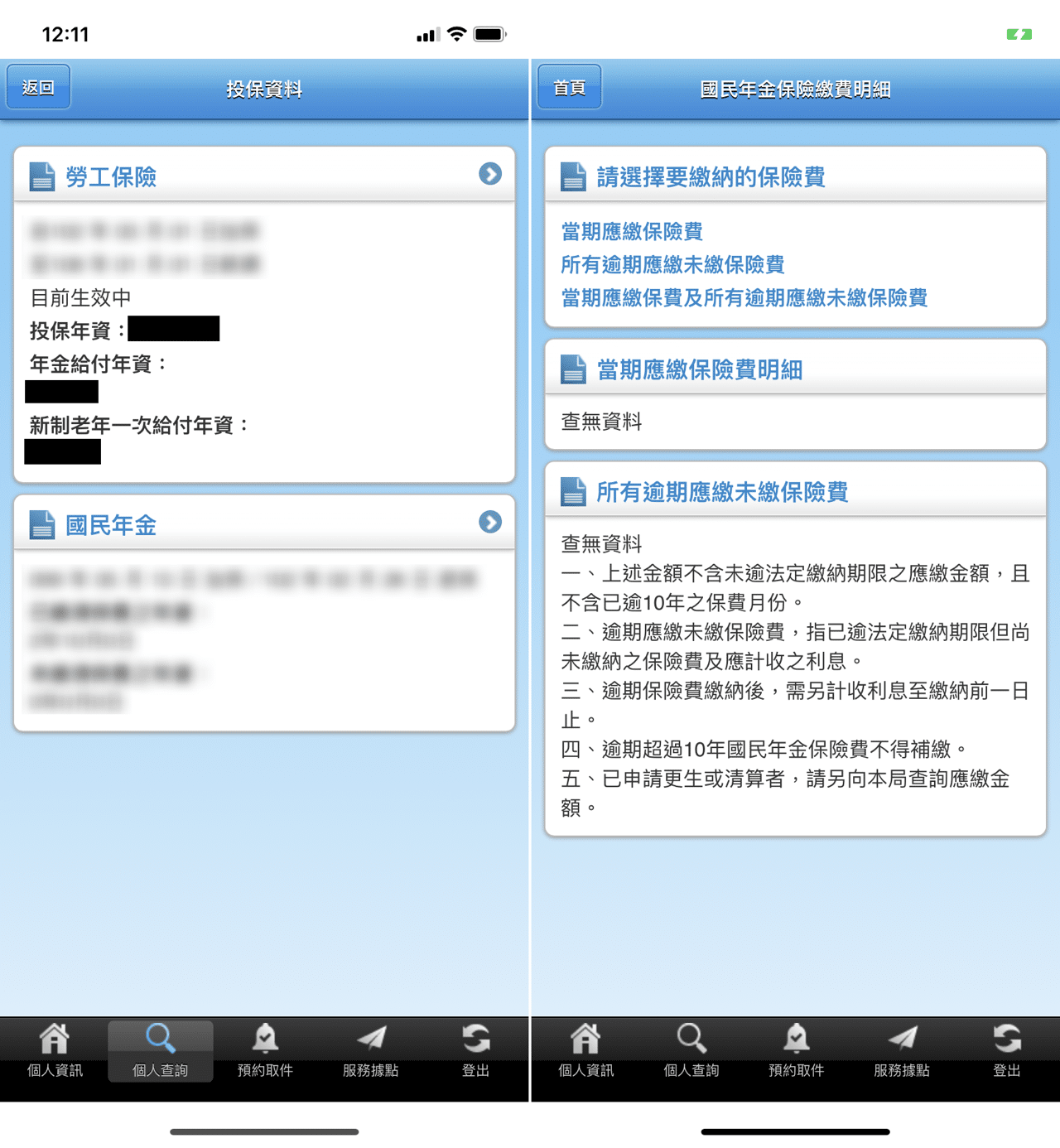Click the 請選擇要繳納的保險費 heading

711,177
